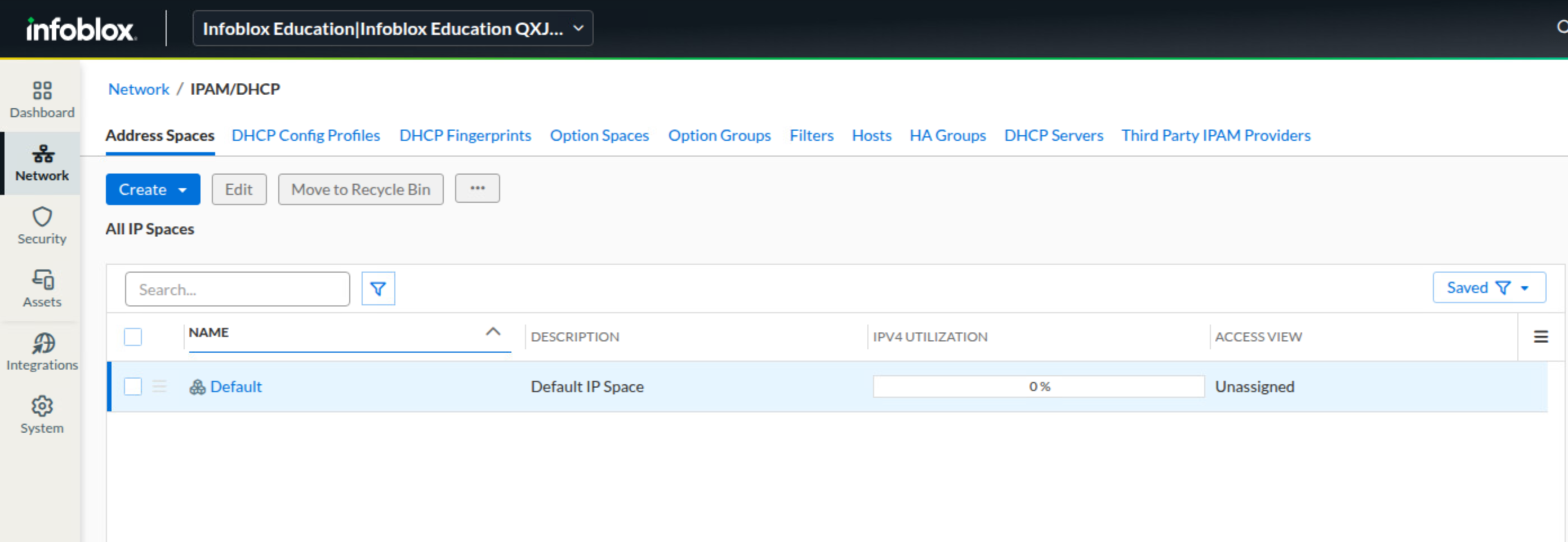
Task: Click the ACCESS VIEW column header
Action: point(1258,337)
